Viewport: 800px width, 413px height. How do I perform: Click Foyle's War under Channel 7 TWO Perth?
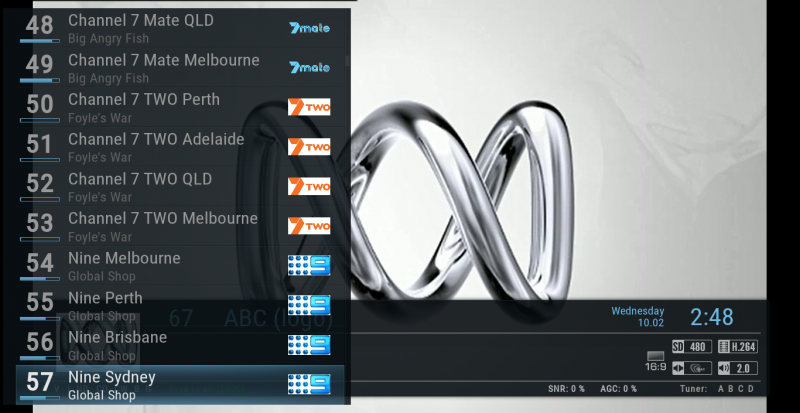[x=100, y=118]
